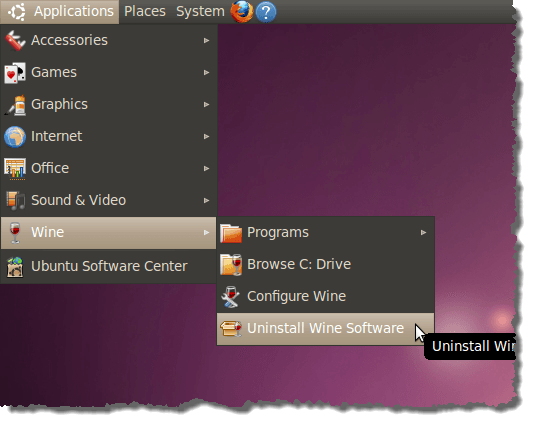The height and width of the screenshot is (422, 533).
Task: Open the Applications menu label
Action: pyautogui.click(x=73, y=12)
